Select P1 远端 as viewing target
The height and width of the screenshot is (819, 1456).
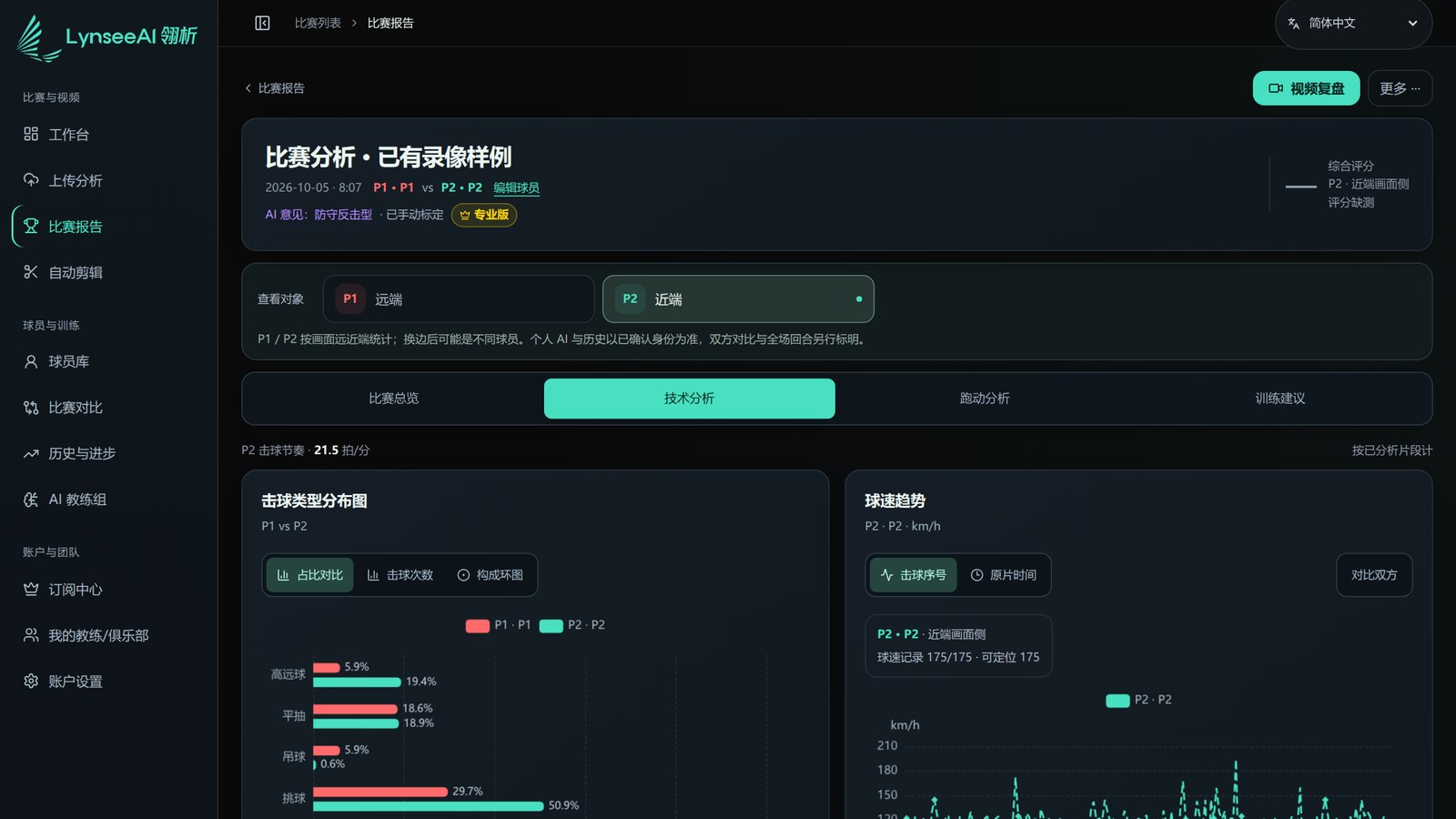[459, 299]
